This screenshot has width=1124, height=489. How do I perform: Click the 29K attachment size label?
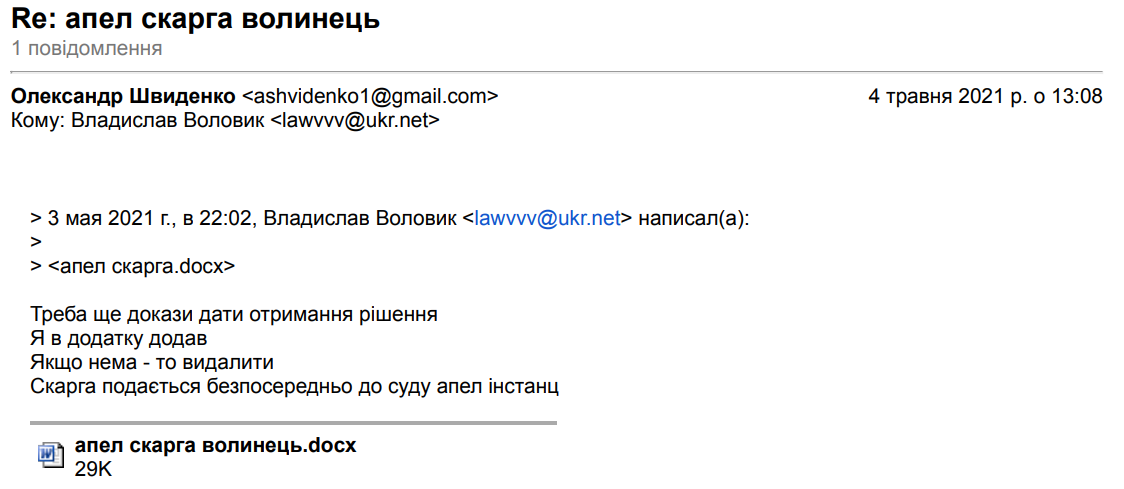click(x=93, y=468)
